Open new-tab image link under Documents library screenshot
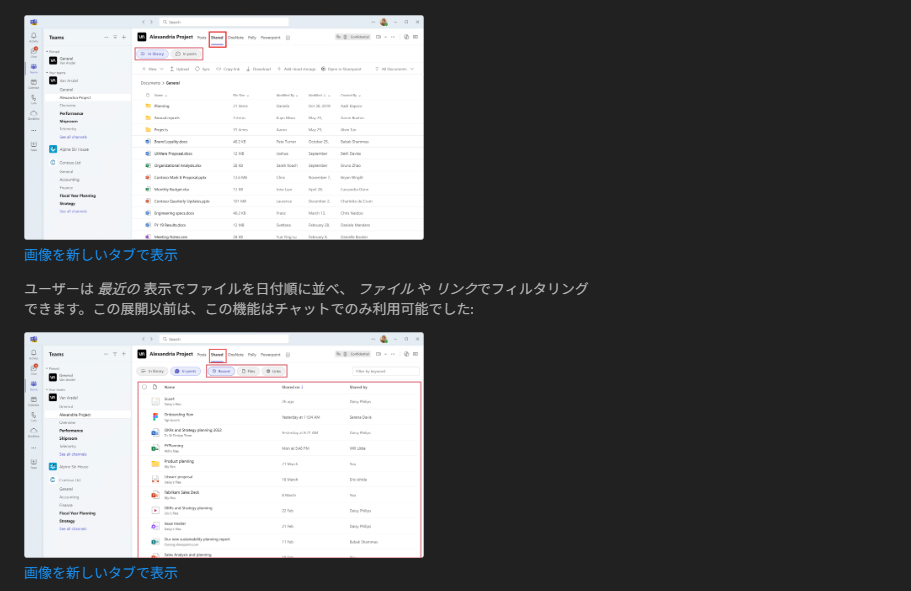Screen dimensions: 911x591 [x=100, y=255]
